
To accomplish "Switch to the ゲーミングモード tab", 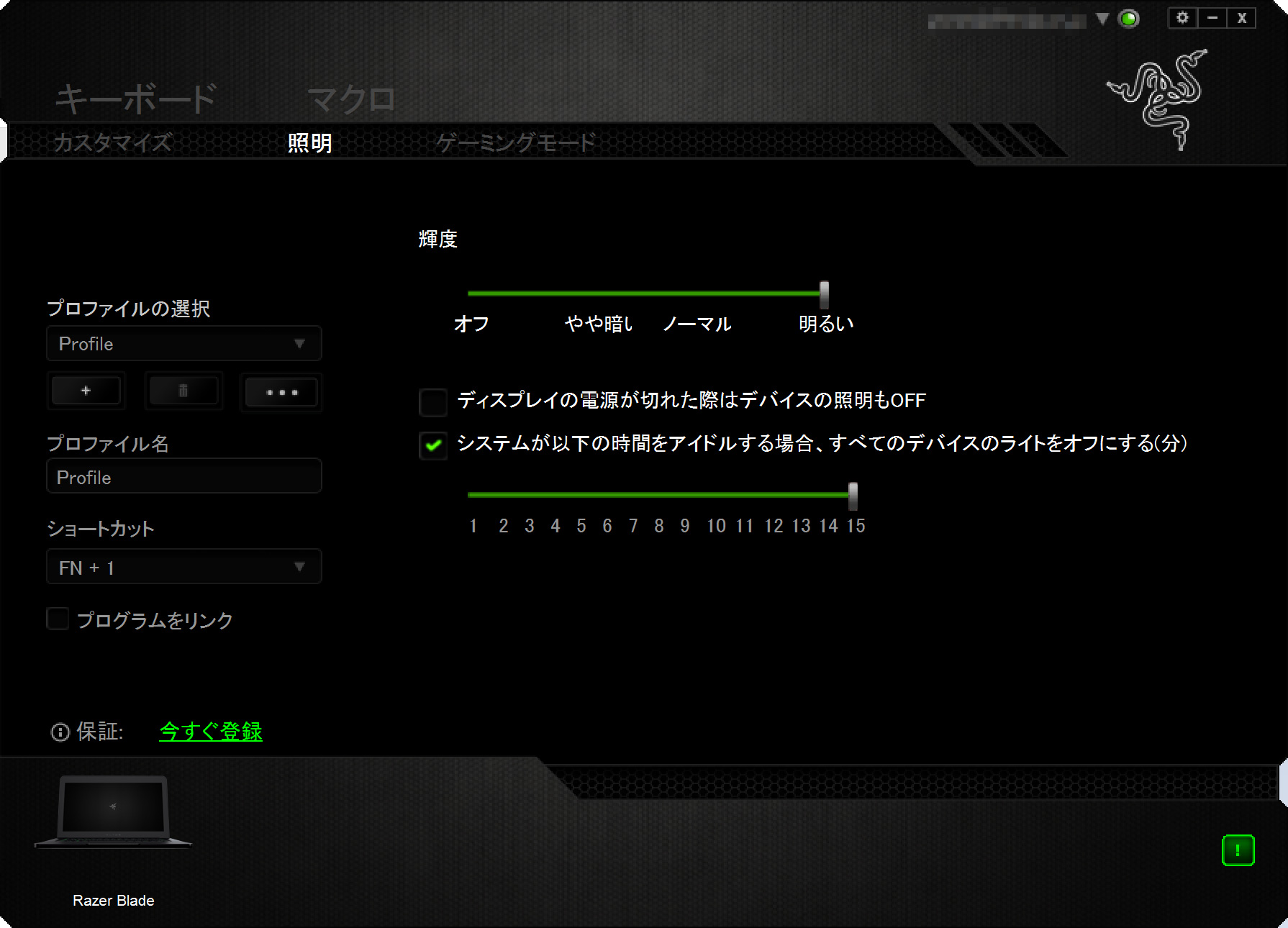I will [516, 142].
